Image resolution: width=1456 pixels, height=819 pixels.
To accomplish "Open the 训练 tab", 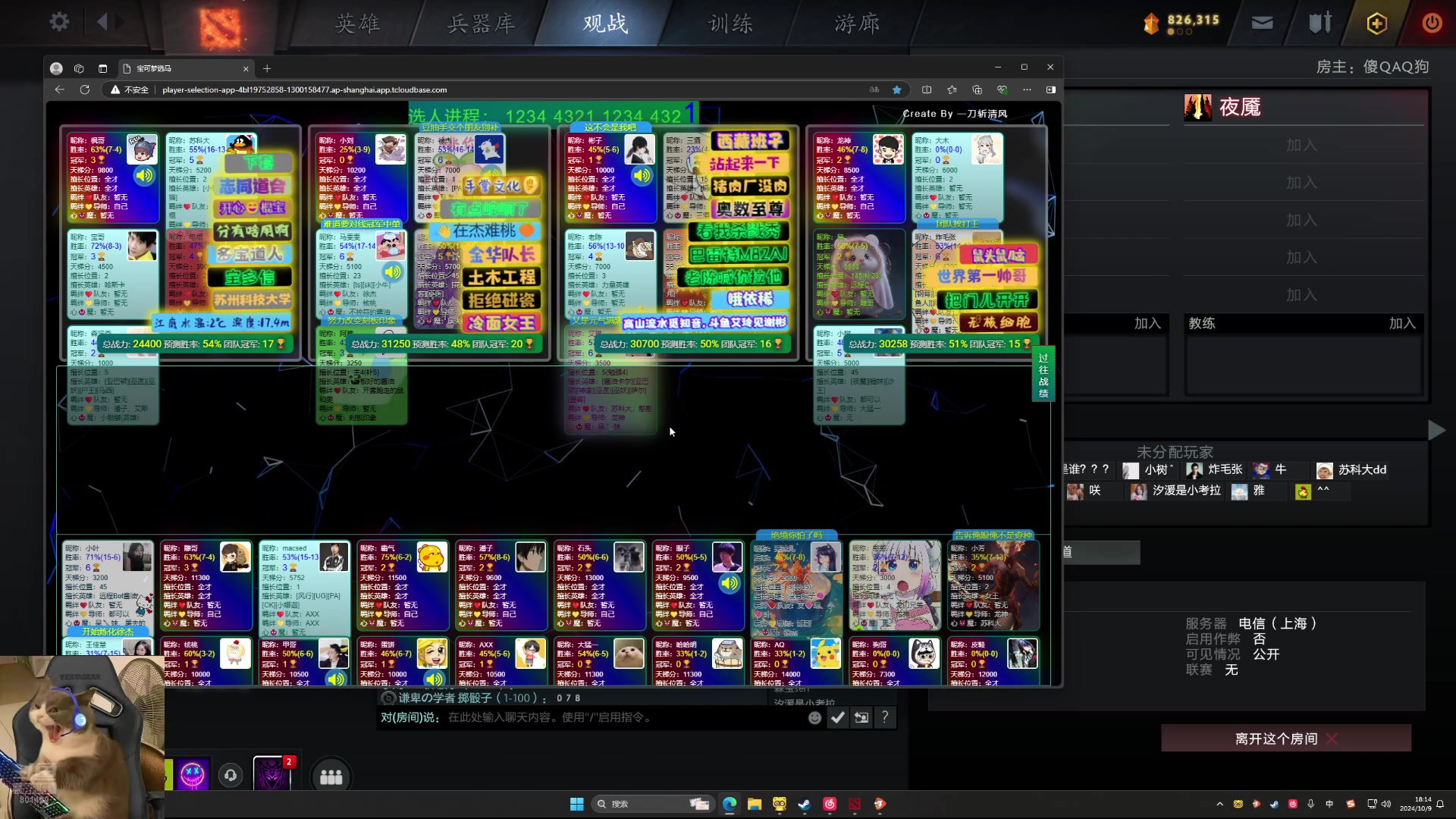I will click(x=730, y=24).
